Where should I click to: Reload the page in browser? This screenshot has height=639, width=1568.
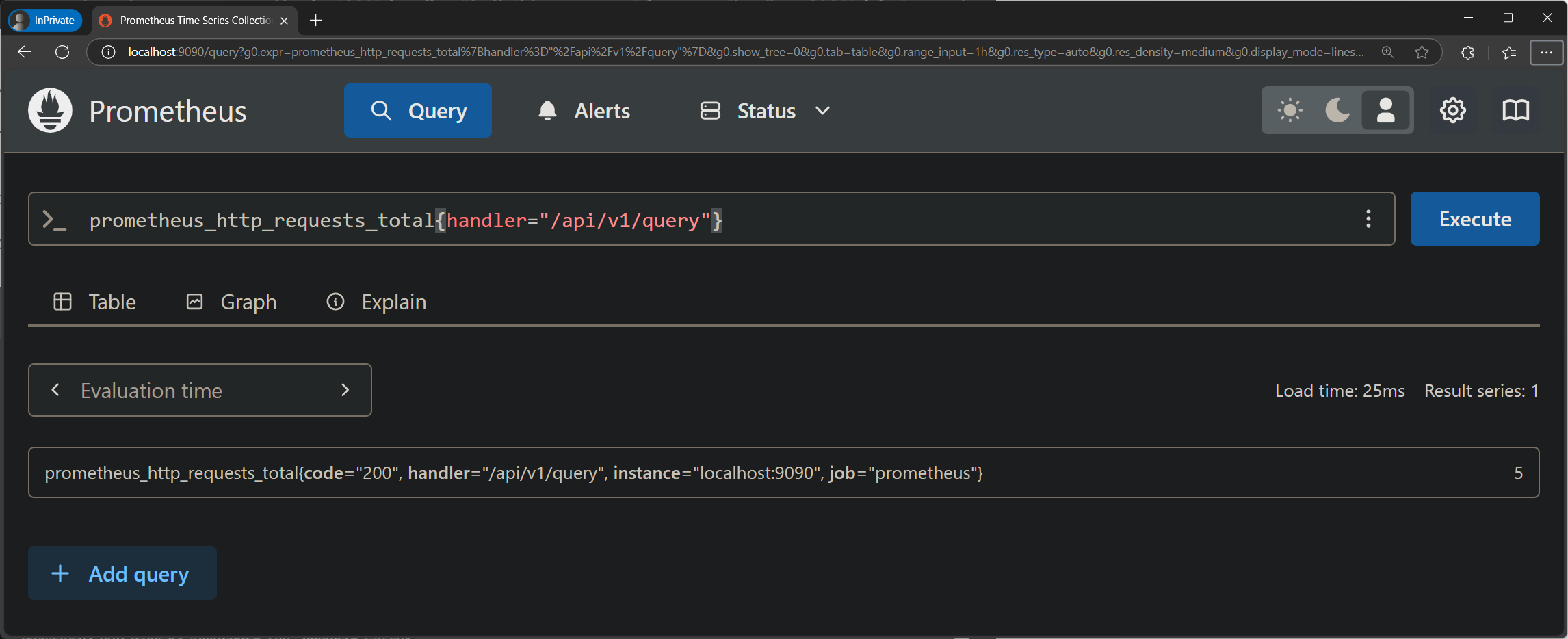point(62,52)
